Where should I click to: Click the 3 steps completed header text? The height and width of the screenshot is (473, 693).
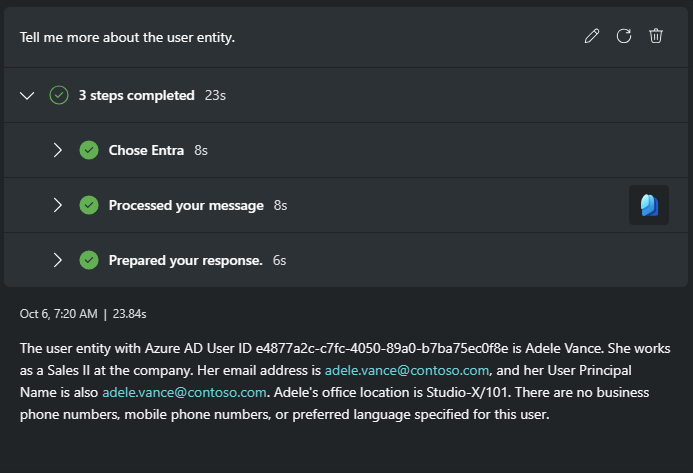[x=136, y=95]
